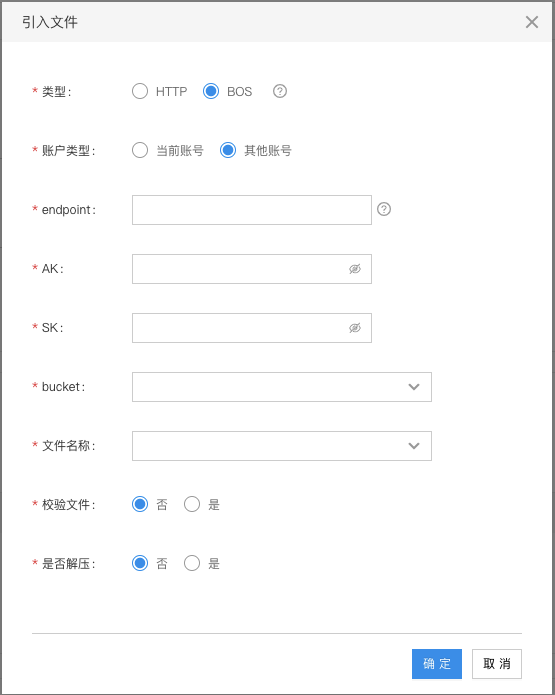Set 是否解压 to 否
Viewport: 555px width, 695px height.
pos(140,563)
